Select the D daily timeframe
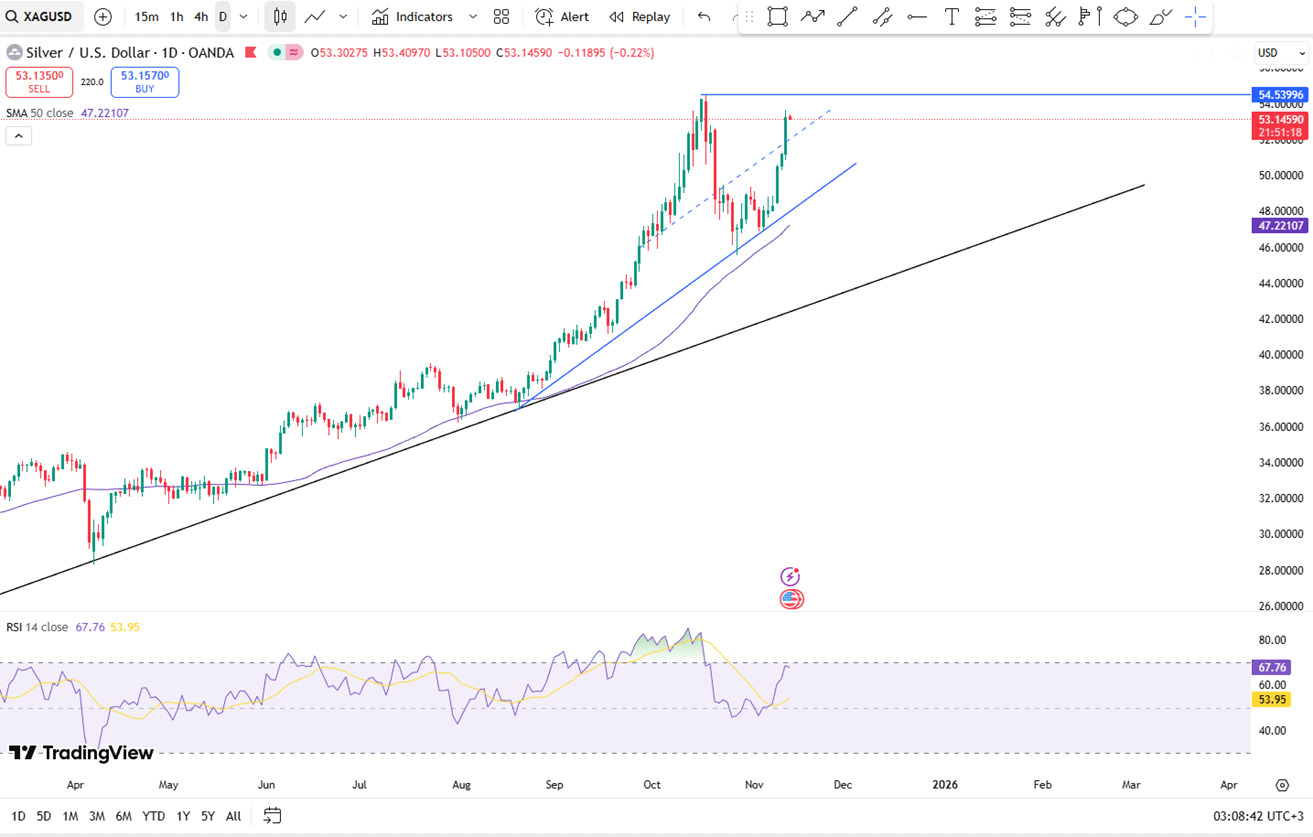Screen dimensions: 1313x837 222,17
